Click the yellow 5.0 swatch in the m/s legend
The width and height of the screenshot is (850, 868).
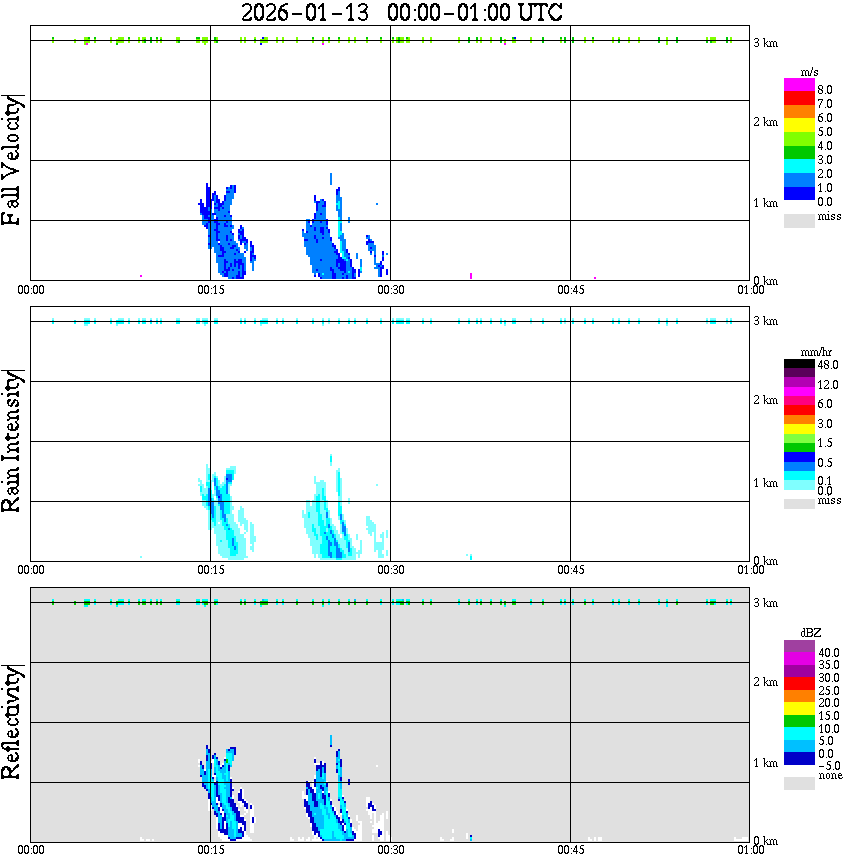coord(799,125)
